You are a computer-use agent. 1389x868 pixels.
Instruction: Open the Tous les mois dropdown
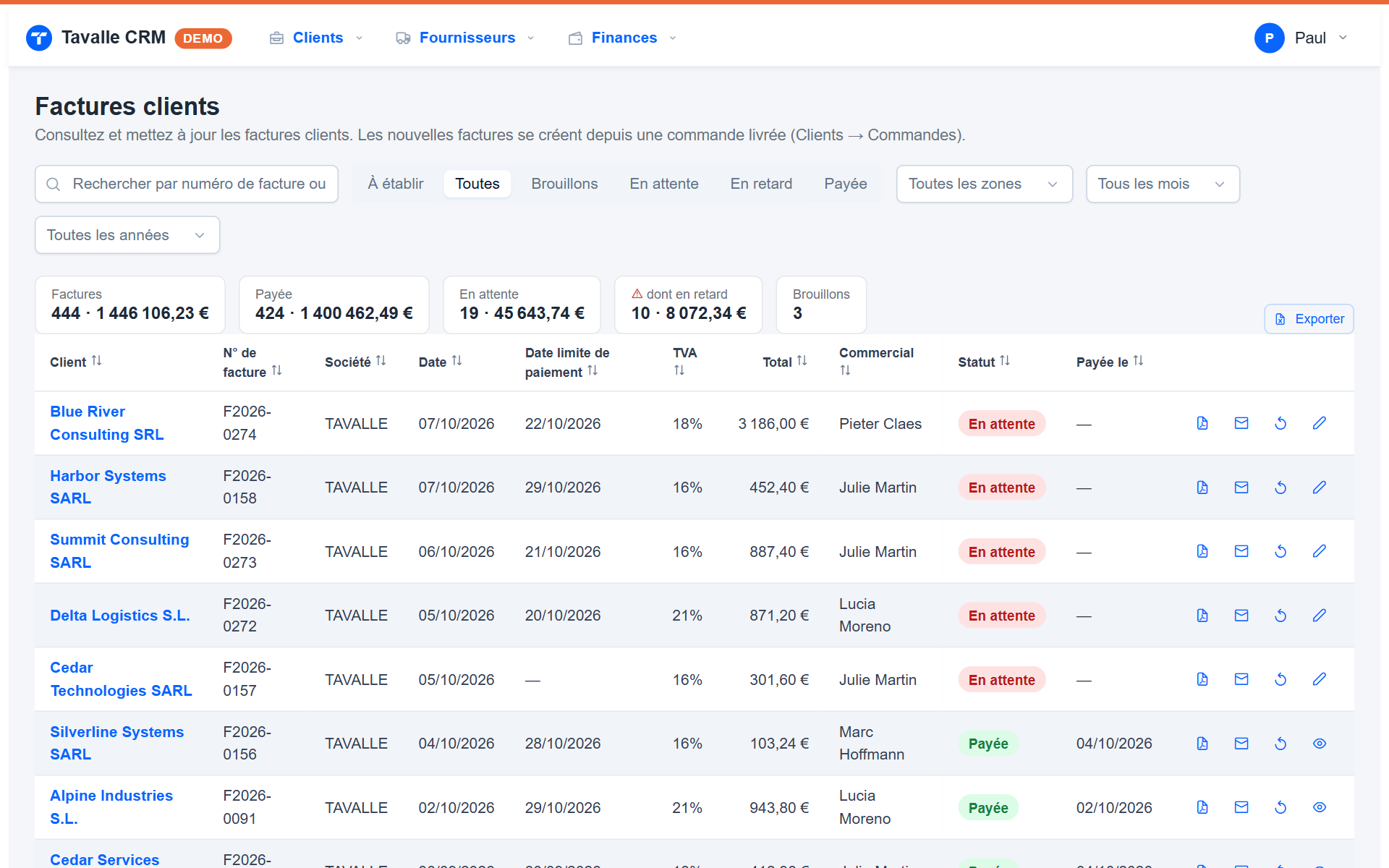tap(1163, 184)
